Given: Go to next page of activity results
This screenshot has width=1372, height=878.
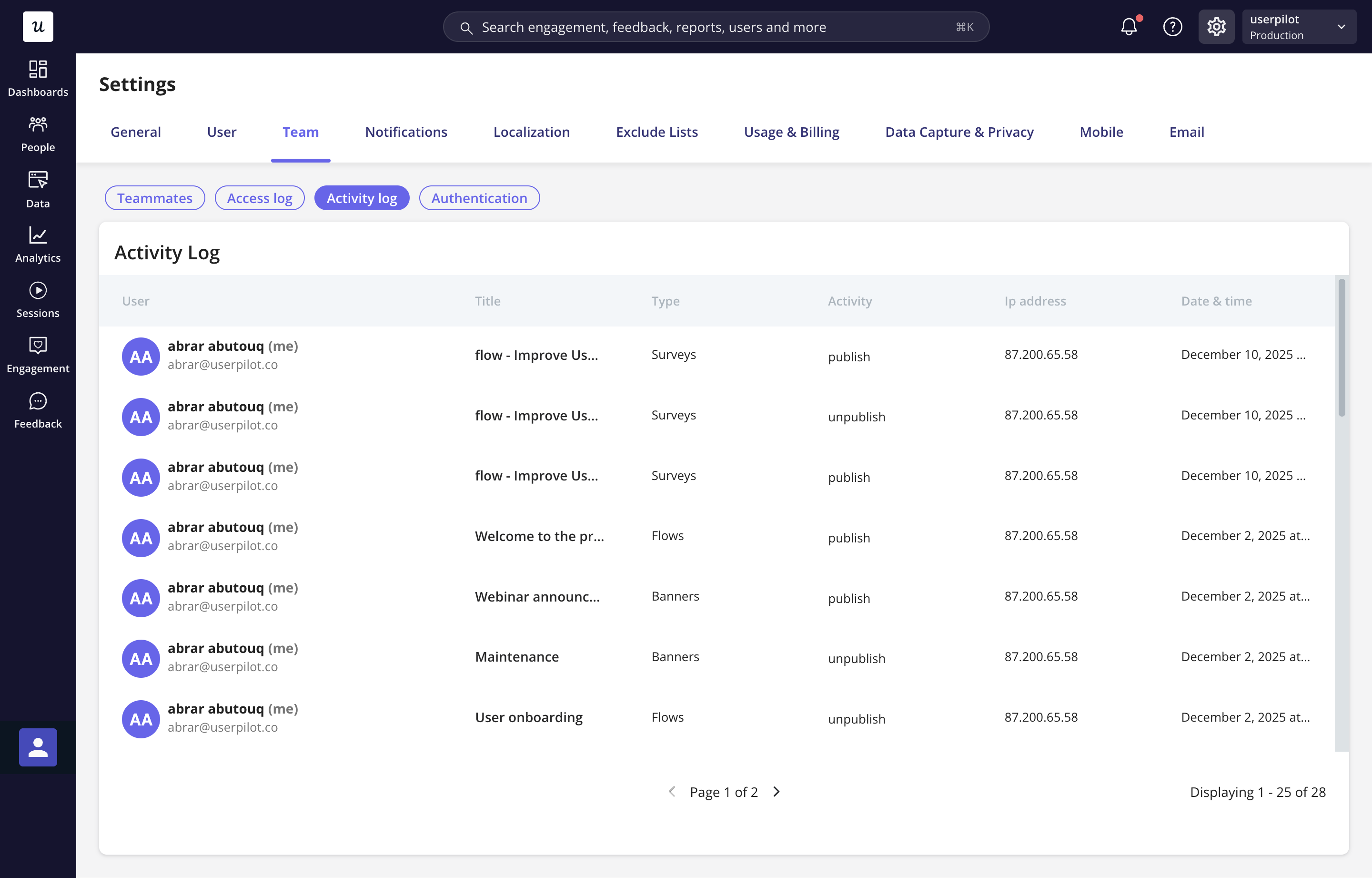Looking at the screenshot, I should pos(776,791).
